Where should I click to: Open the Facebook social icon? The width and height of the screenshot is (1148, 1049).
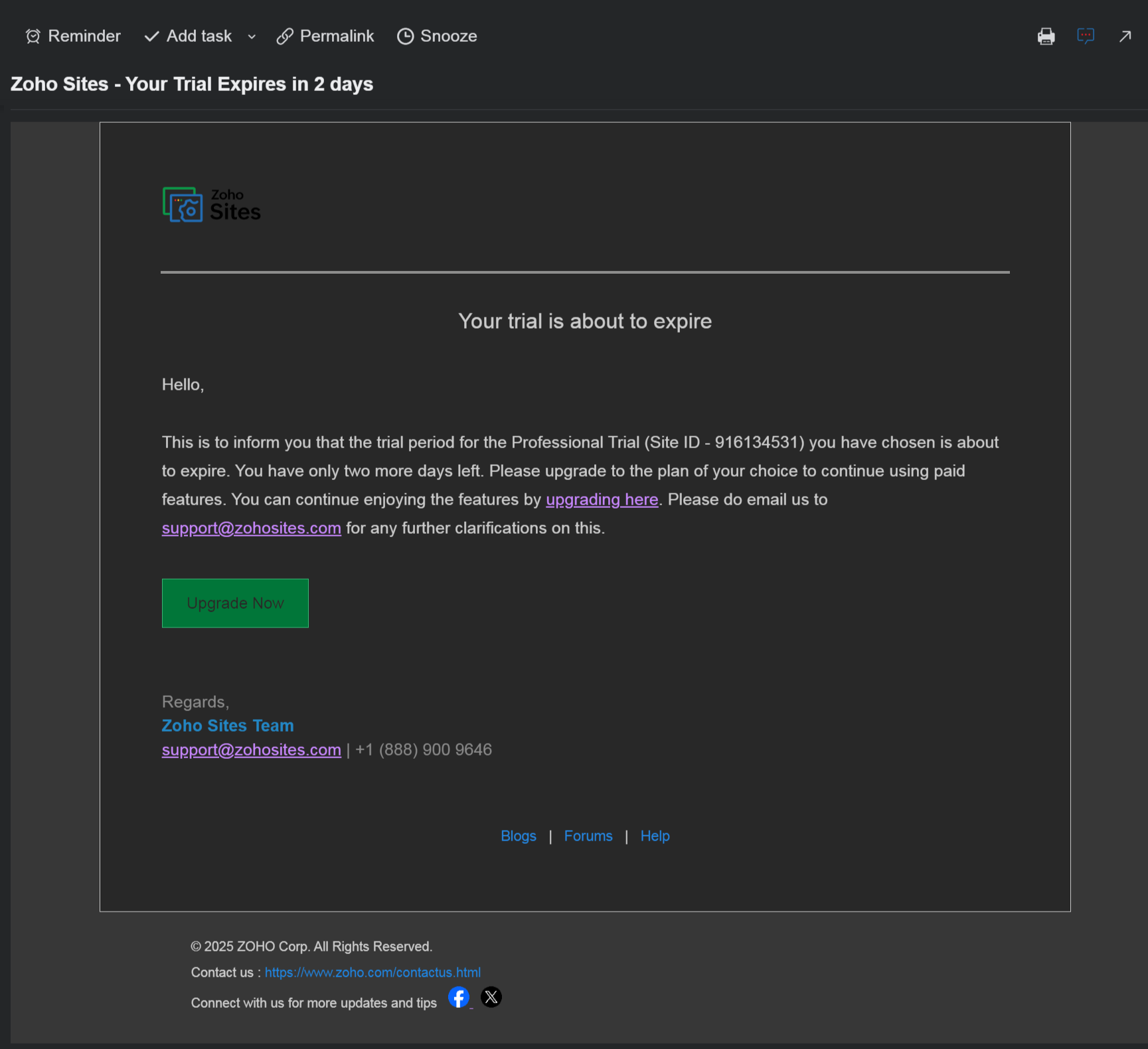(458, 997)
